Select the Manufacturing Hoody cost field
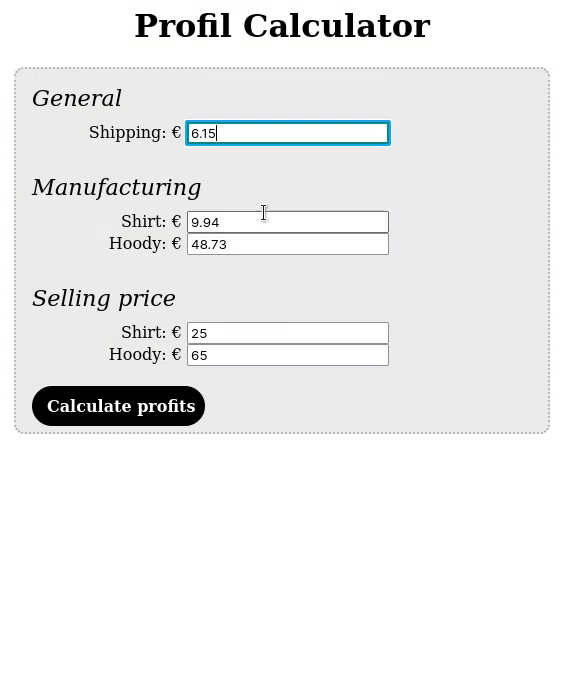564x680 pixels. tap(288, 244)
